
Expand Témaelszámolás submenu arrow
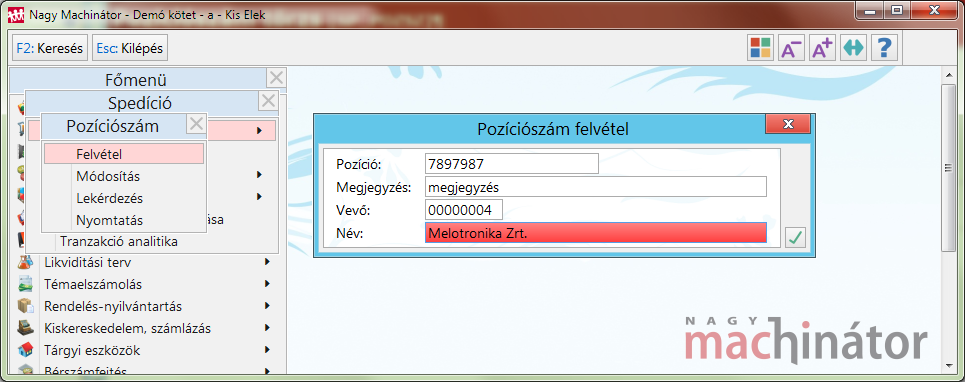267,284
